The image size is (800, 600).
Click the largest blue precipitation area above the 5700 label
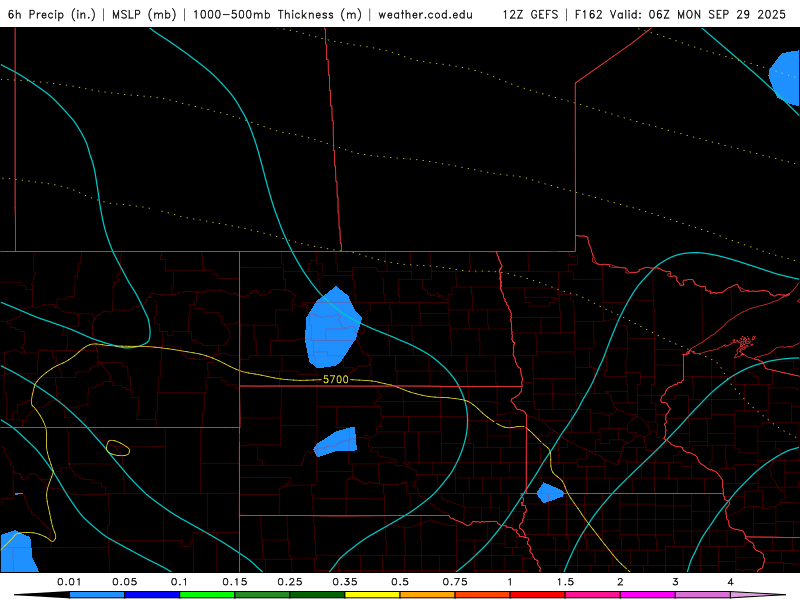click(332, 329)
